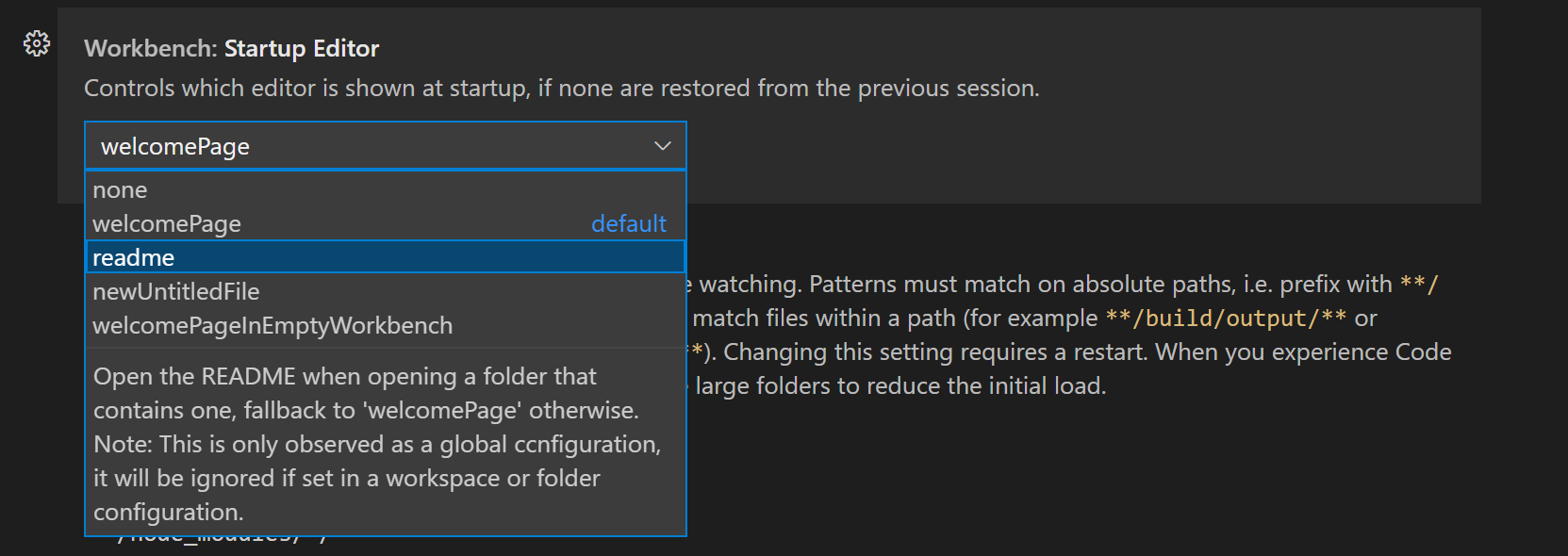Click the README fallback explanation text
This screenshot has width=1568, height=556.
click(377, 443)
